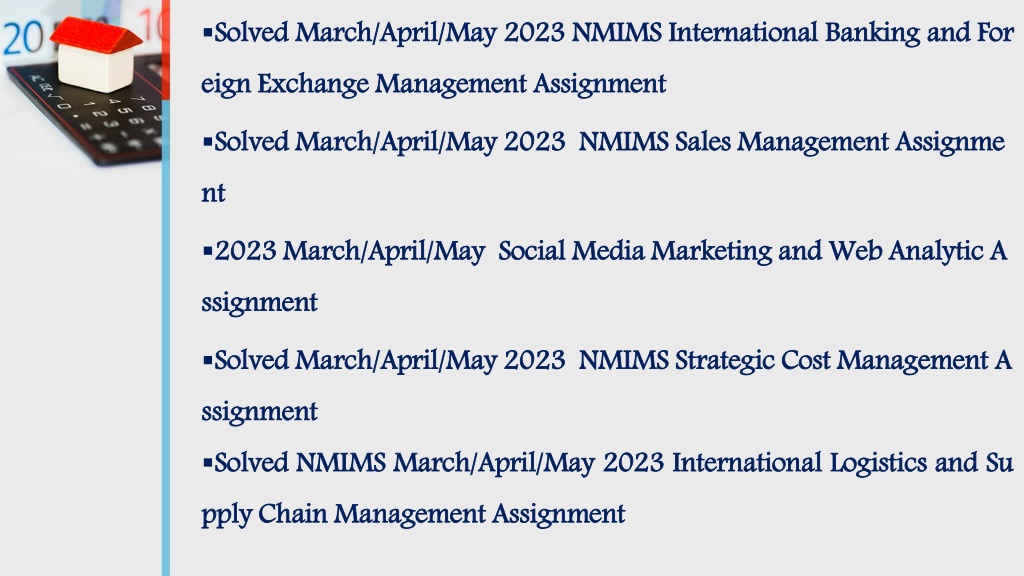
Task: Click 'ssignment' below Strategic Cost Management
Action: [x=259, y=412]
